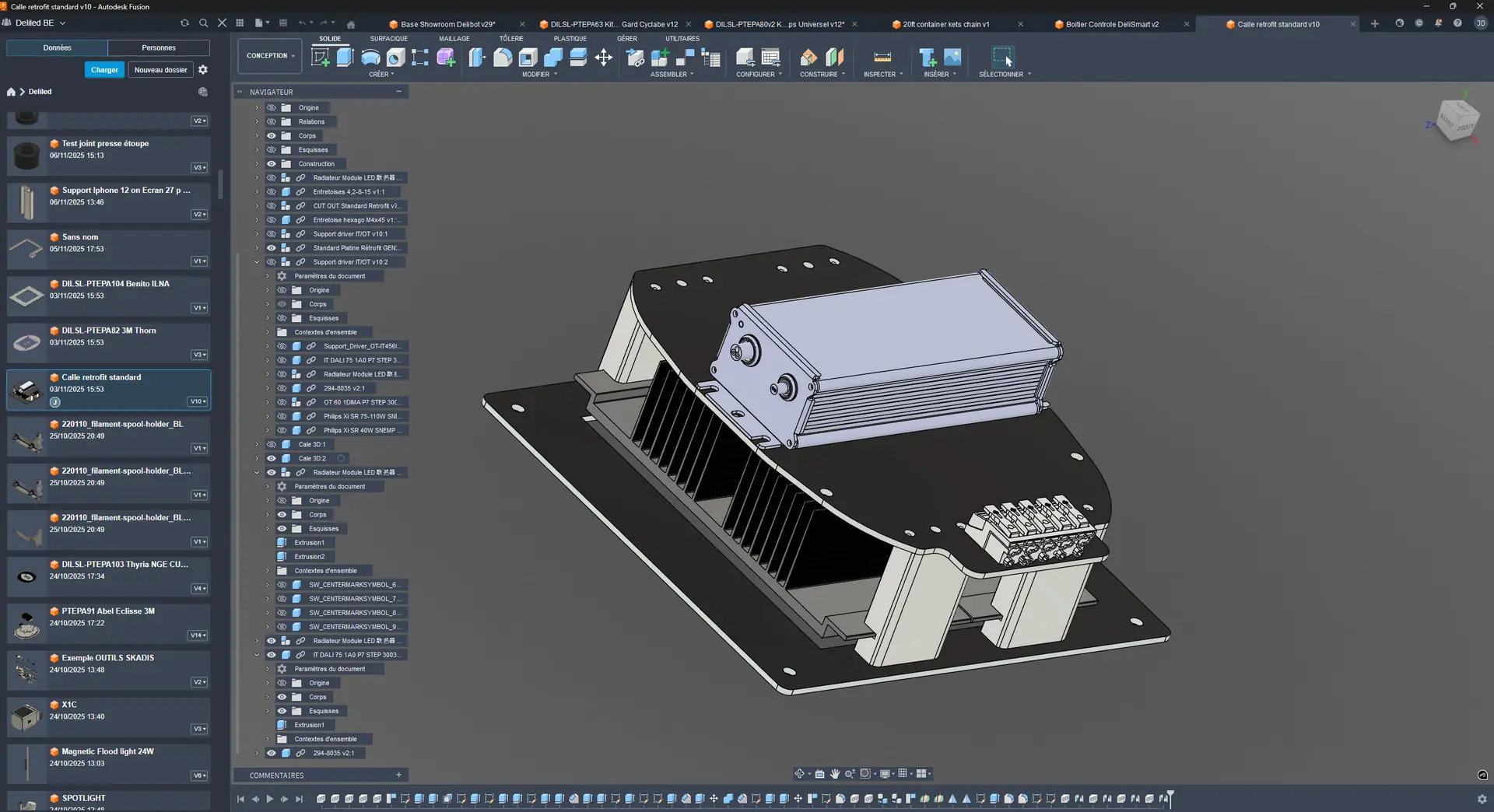Click the Insert image icon
This screenshot has height=812, width=1494.
[952, 58]
